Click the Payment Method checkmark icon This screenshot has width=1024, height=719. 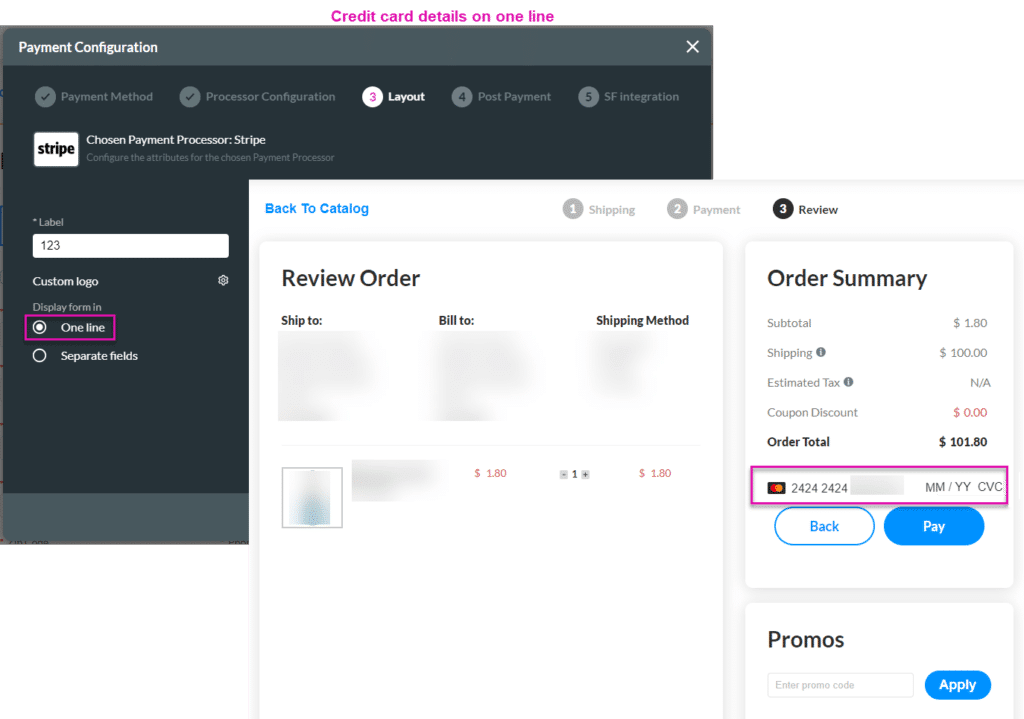45,97
